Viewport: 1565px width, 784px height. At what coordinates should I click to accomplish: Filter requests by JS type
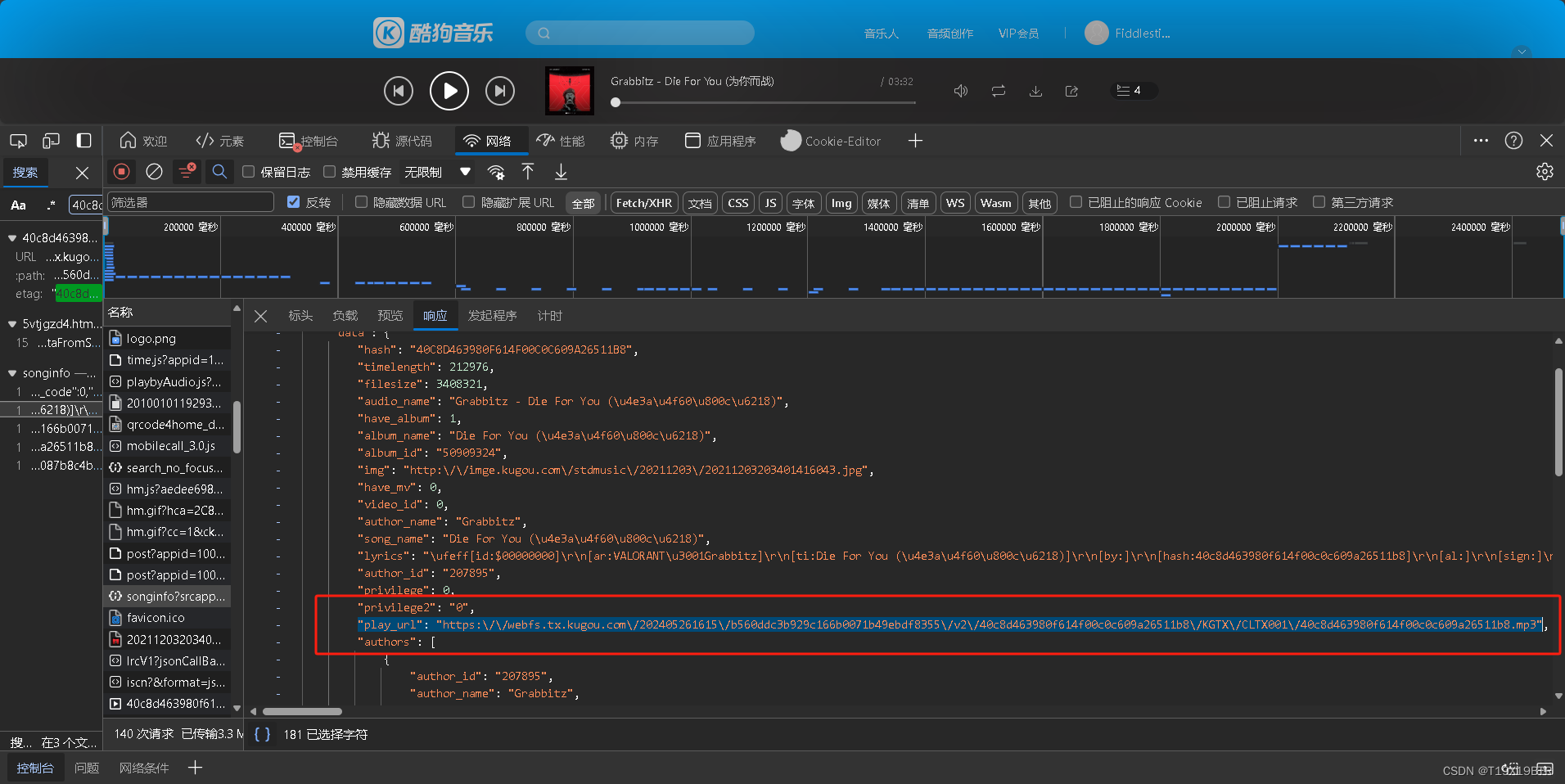point(770,203)
